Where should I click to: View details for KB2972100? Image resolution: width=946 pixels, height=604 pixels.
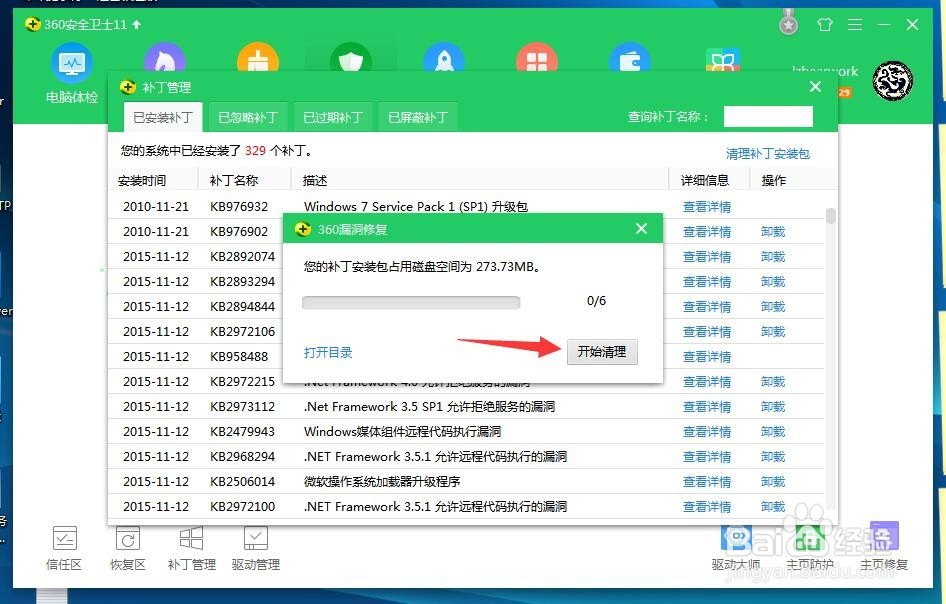coord(706,507)
